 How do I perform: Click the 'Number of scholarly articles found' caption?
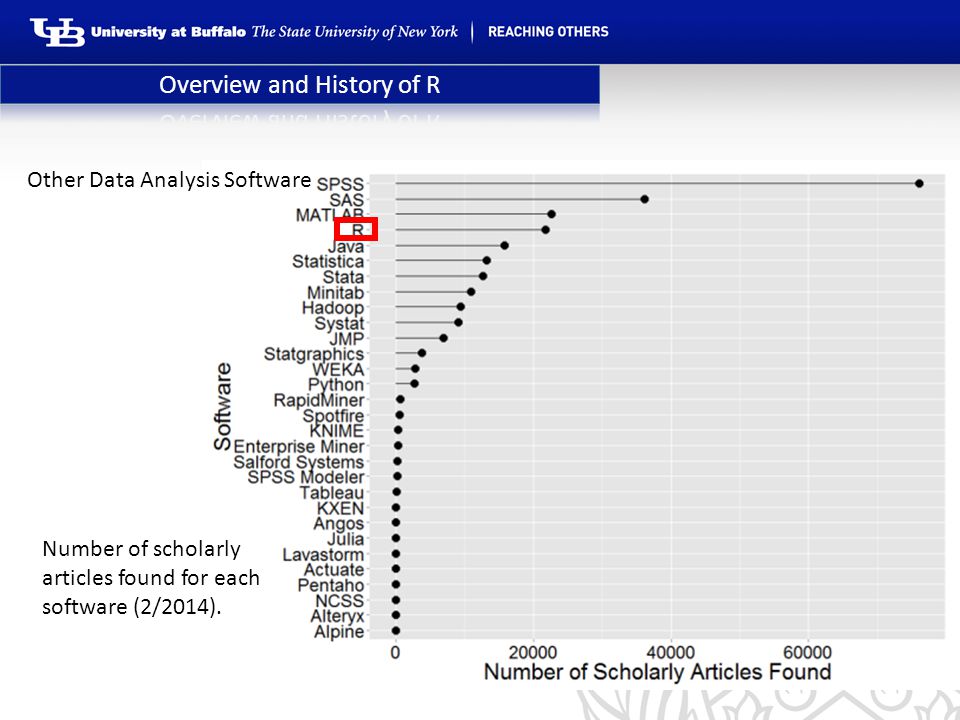(x=151, y=578)
